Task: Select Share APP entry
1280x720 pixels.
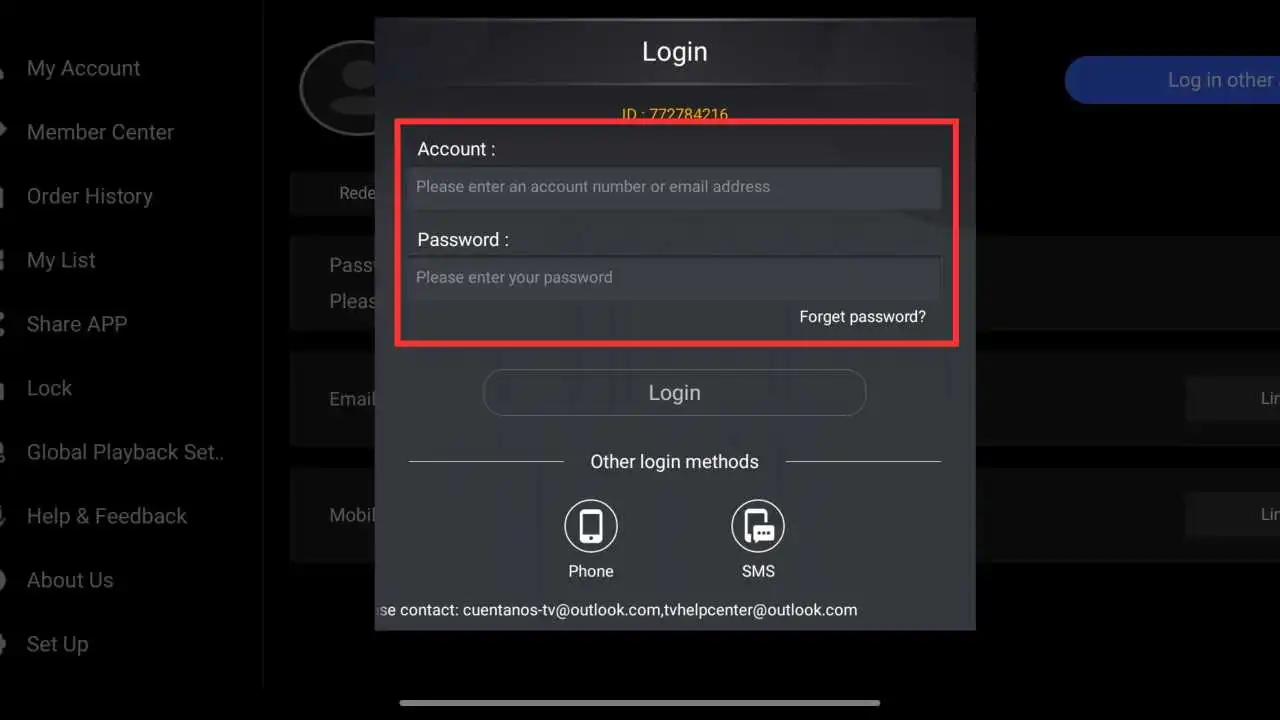Action: pos(77,324)
